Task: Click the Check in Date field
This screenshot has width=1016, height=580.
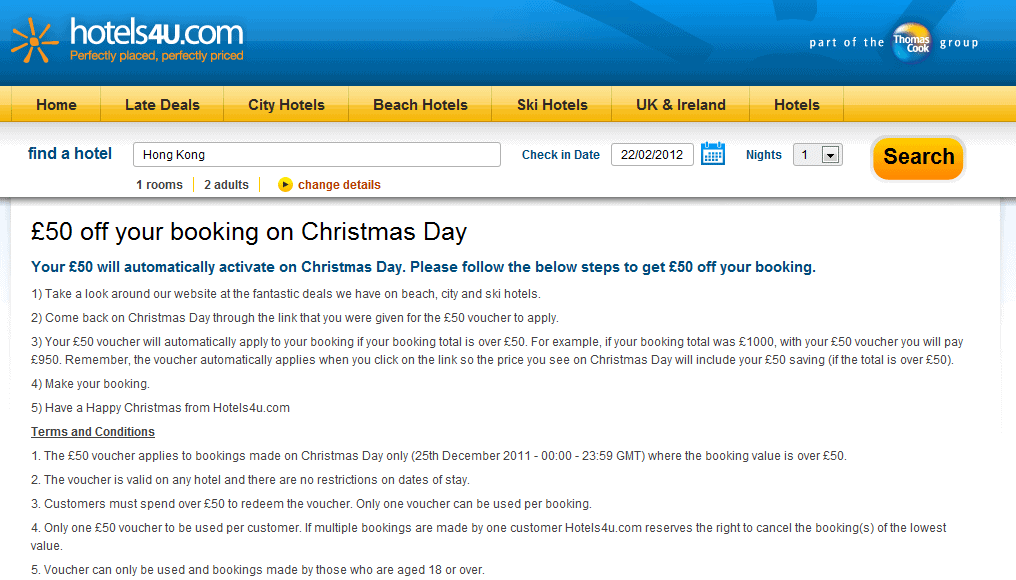Action: click(x=652, y=155)
